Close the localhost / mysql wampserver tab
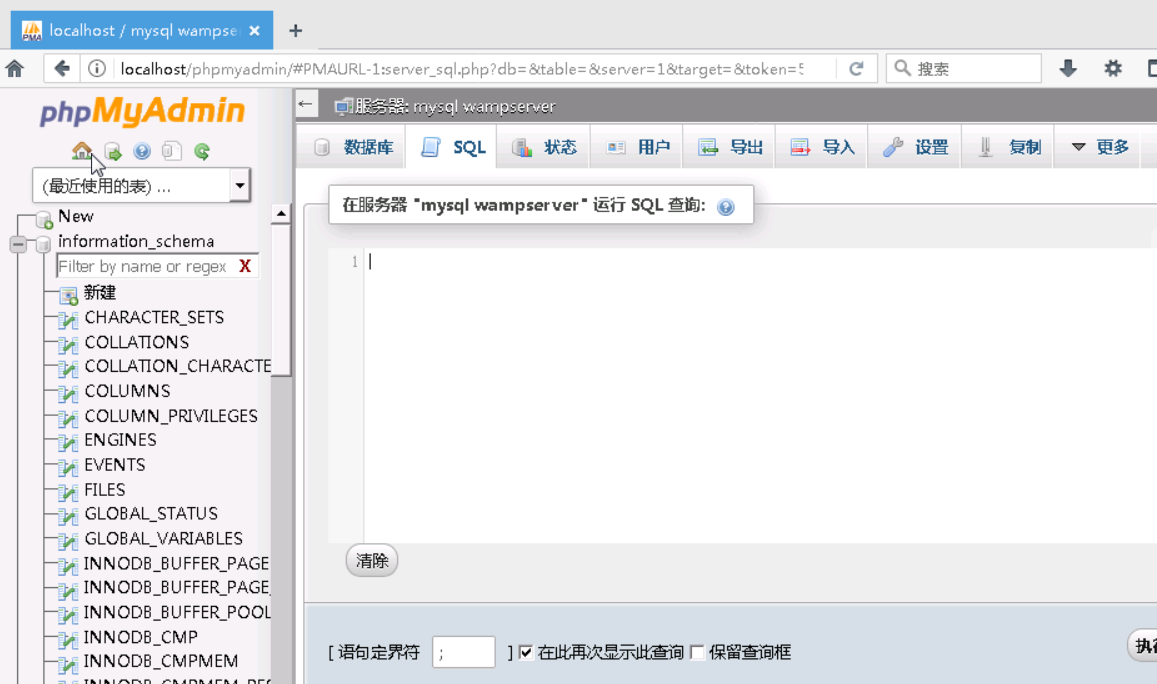The height and width of the screenshot is (684, 1157). point(255,30)
